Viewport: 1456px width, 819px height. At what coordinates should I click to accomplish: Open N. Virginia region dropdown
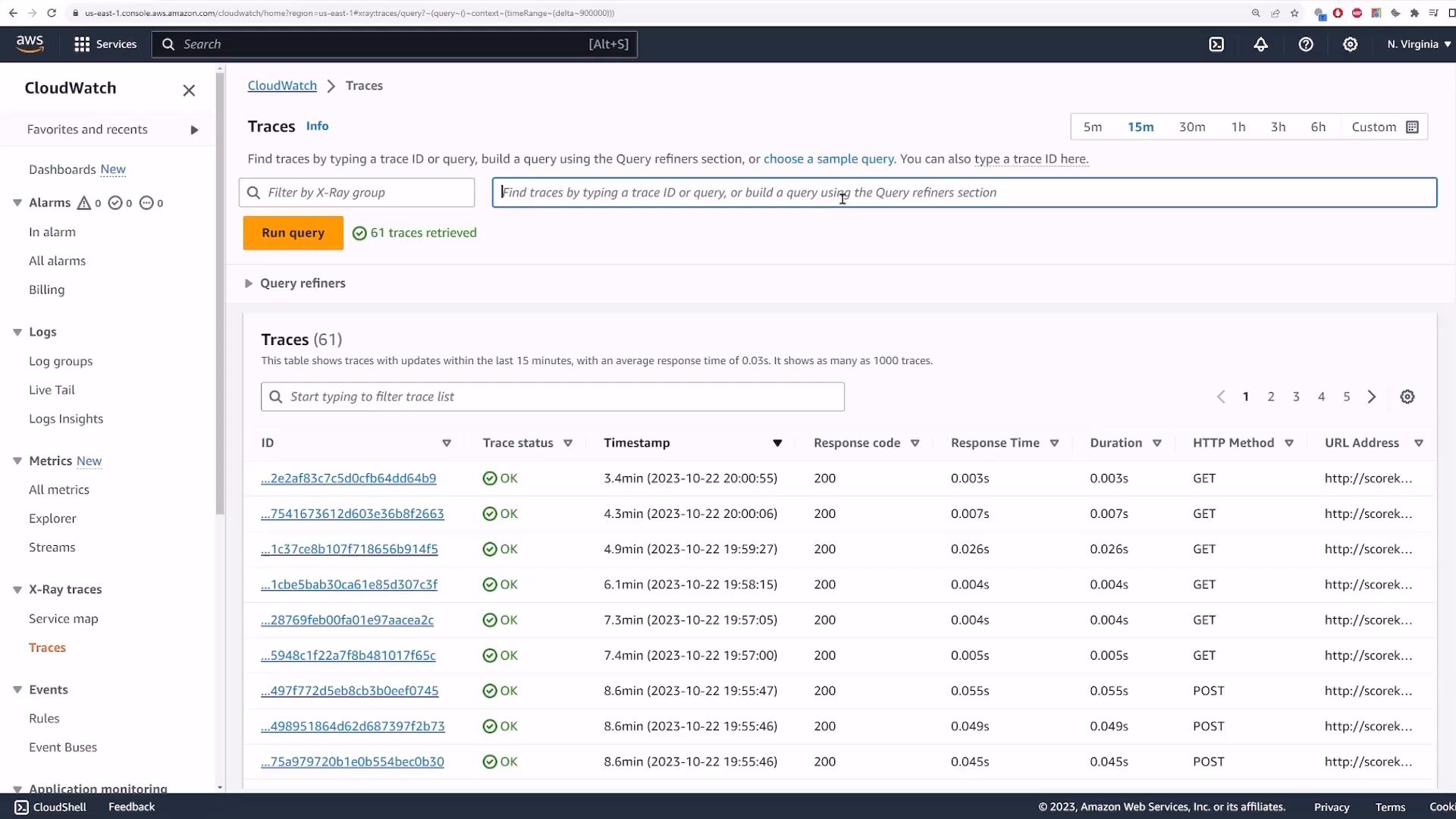point(1418,44)
